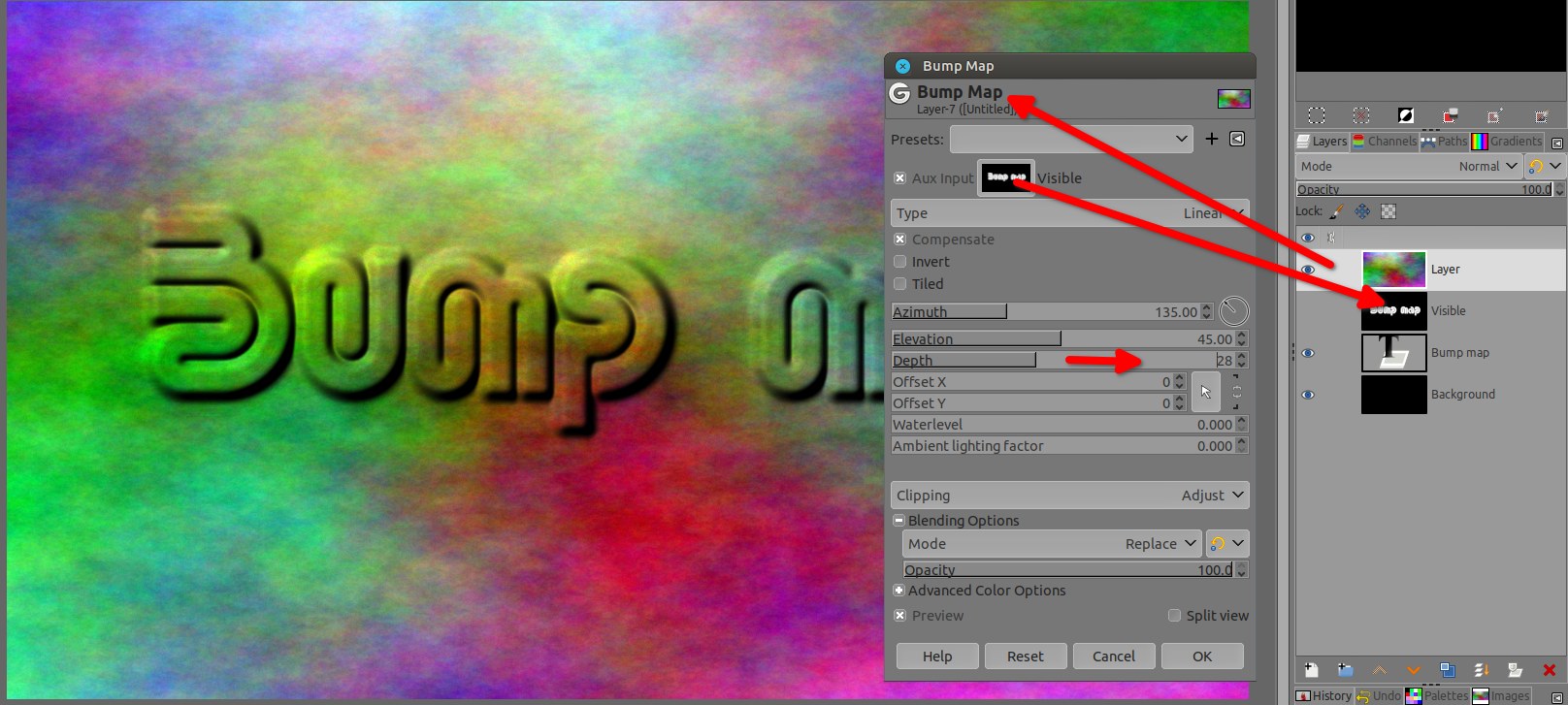Screen dimensions: 1568x705
Task: Click the Aux Input layer picker thumbnail
Action: click(1006, 177)
